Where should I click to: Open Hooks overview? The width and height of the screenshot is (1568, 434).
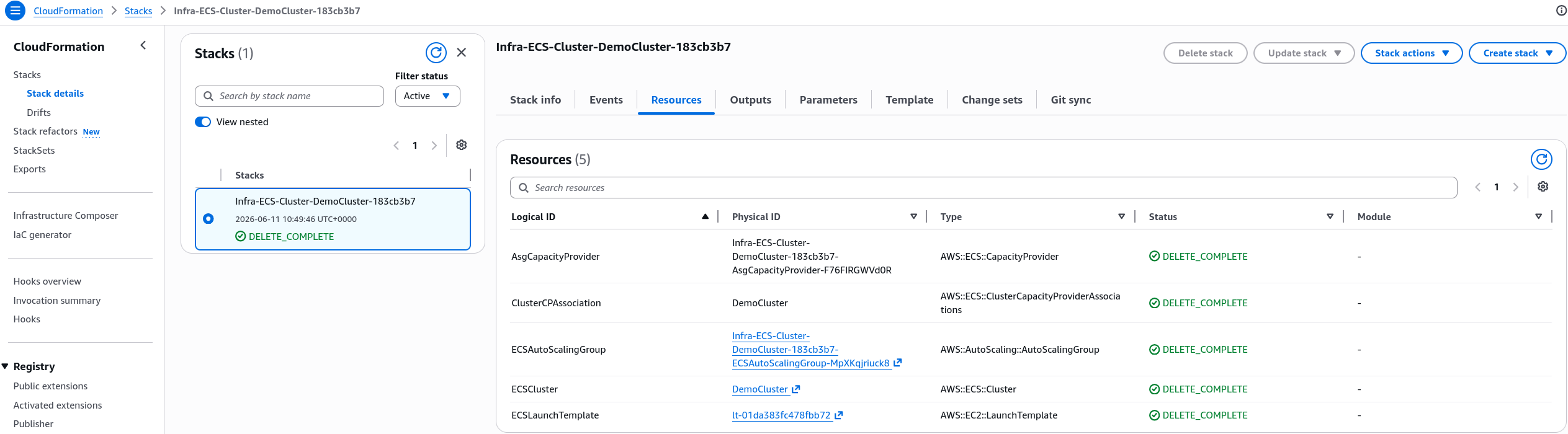click(47, 281)
